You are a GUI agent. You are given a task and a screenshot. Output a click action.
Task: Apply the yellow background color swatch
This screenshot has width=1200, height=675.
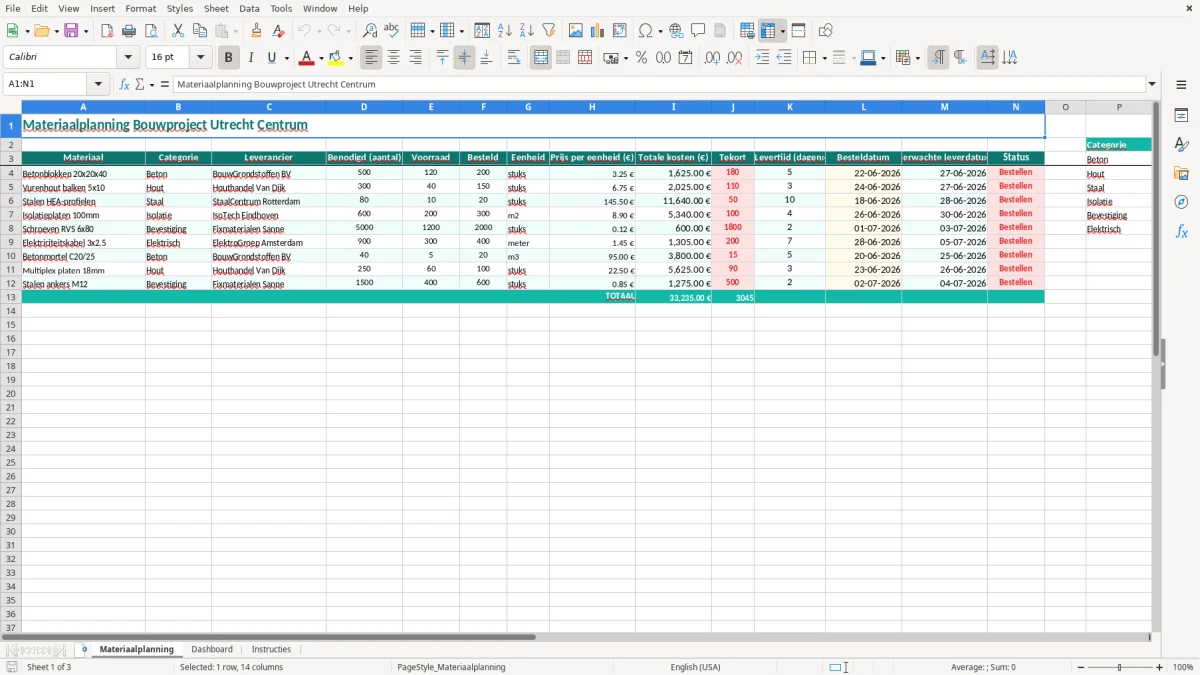pos(336,58)
